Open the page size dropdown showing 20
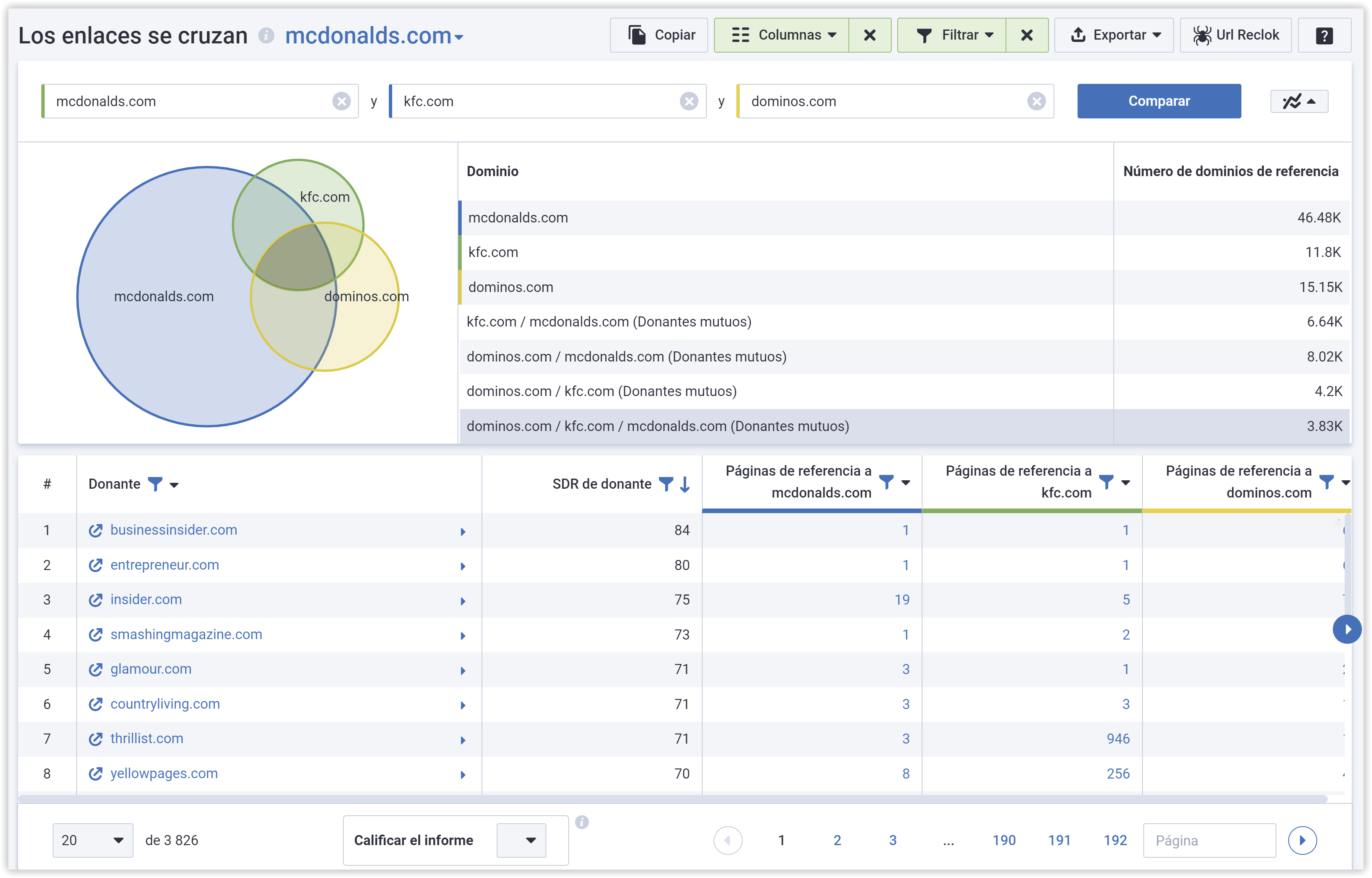This screenshot has height=878, width=1372. [92, 840]
